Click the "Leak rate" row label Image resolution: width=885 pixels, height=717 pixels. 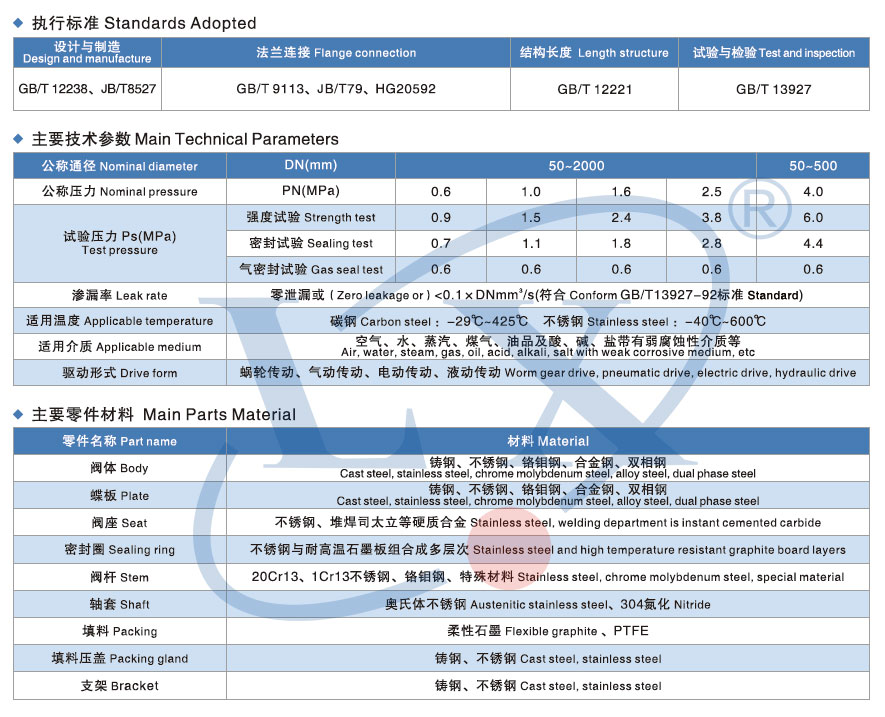point(120,295)
